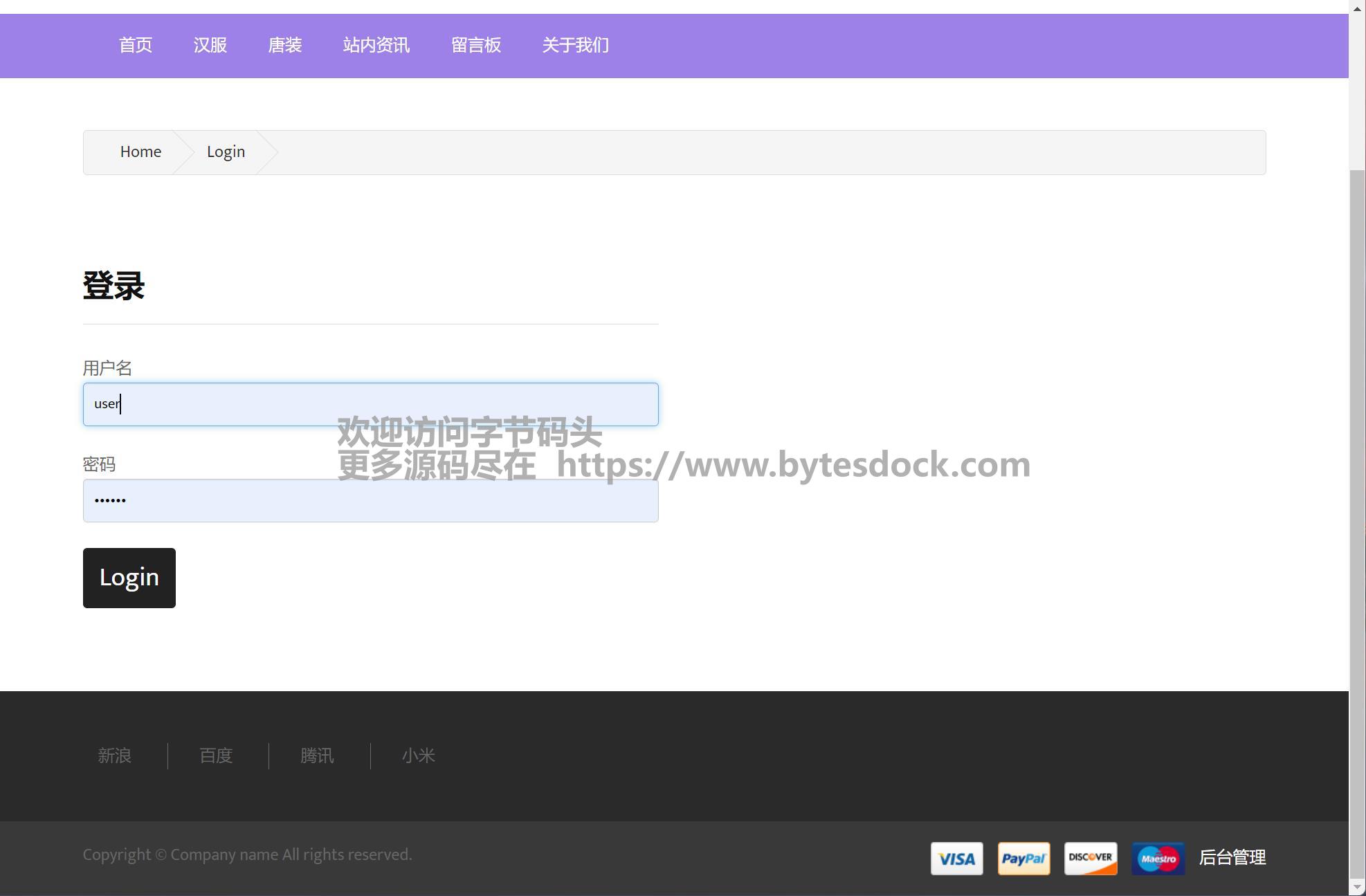Focus the 用户名 input field
This screenshot has height=896, width=1366.
tap(370, 404)
